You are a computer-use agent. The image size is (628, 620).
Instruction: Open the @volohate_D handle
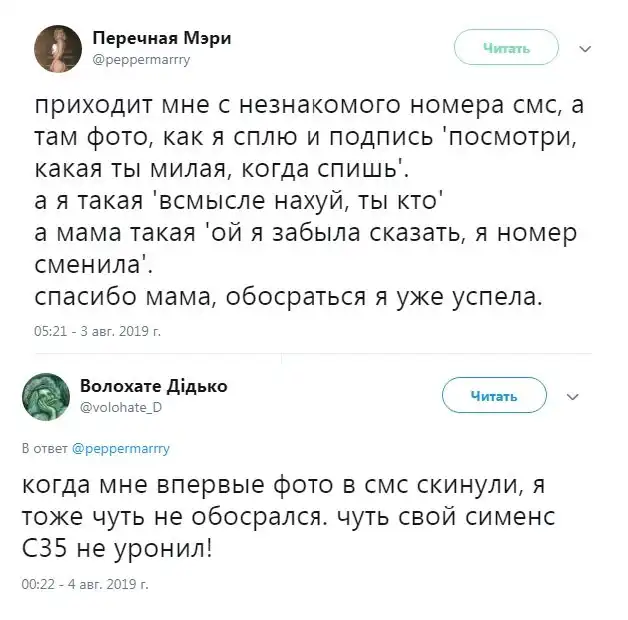(120, 407)
